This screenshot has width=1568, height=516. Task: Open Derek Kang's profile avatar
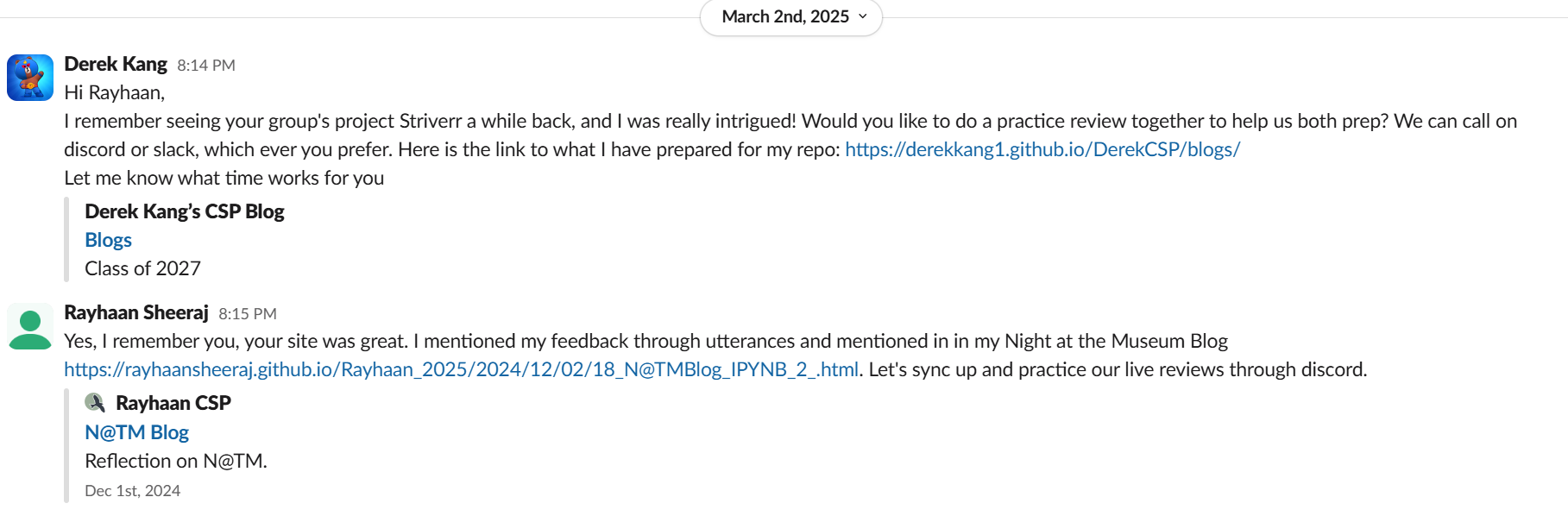(30, 78)
